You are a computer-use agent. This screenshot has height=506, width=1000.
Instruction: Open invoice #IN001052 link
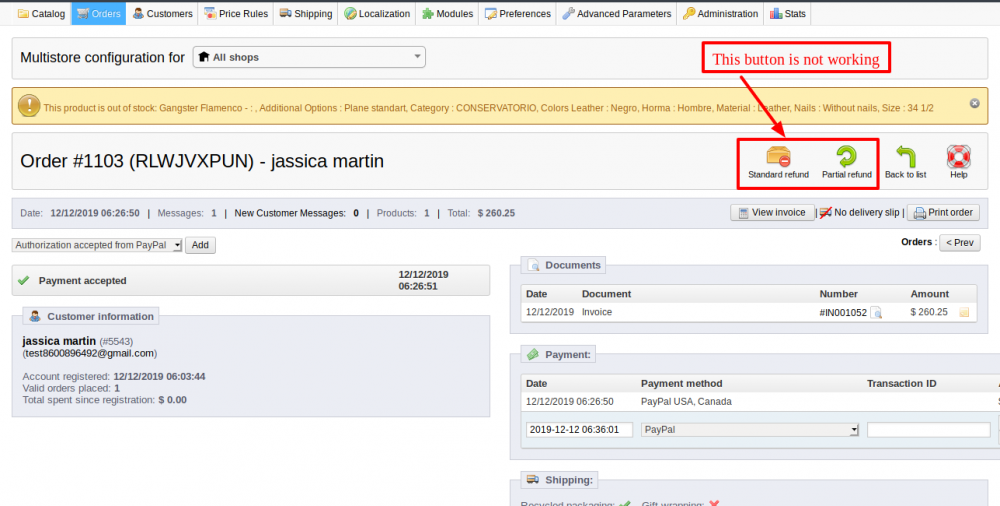(843, 312)
